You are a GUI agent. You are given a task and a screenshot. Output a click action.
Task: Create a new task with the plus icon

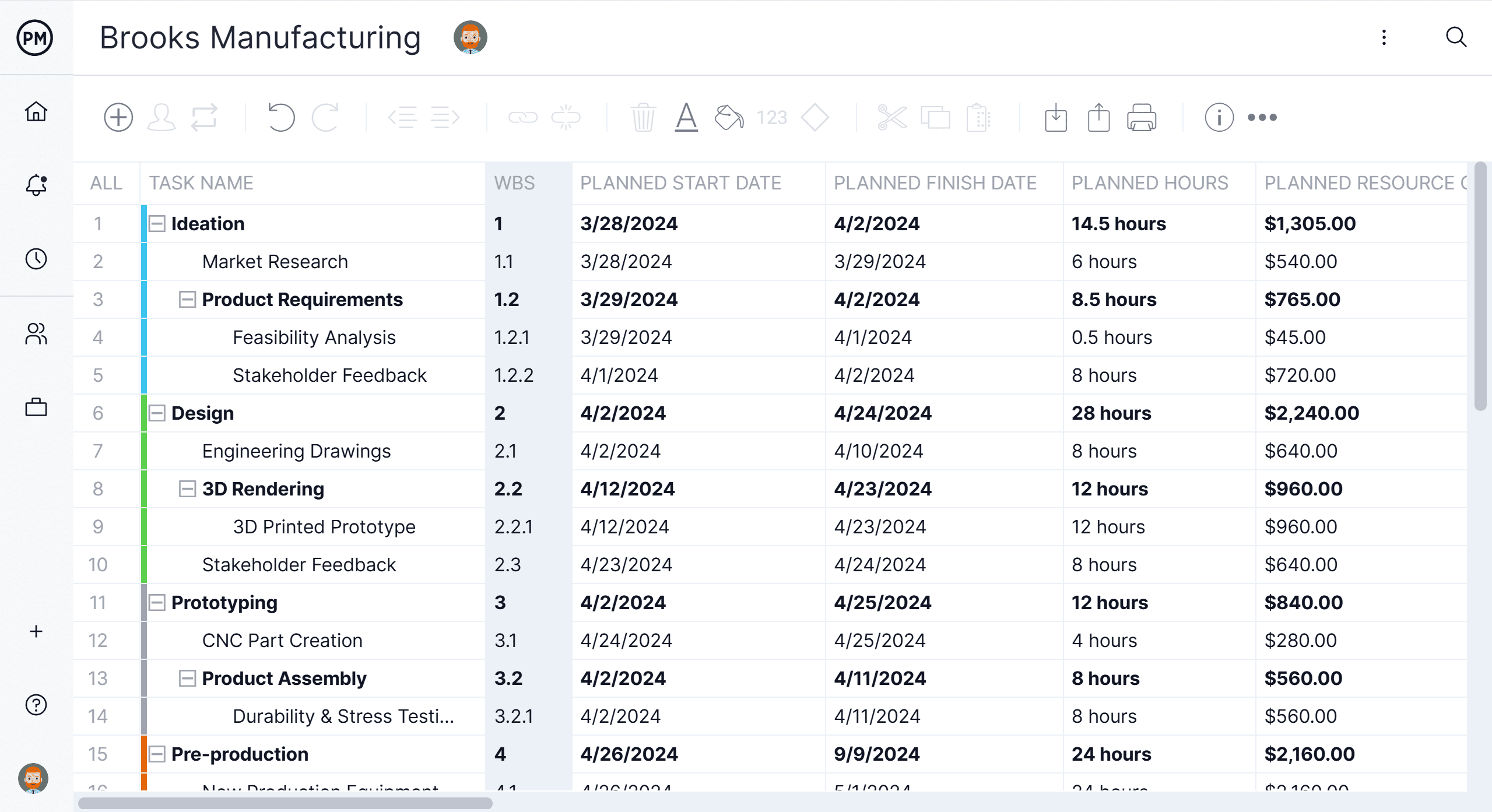(x=118, y=117)
